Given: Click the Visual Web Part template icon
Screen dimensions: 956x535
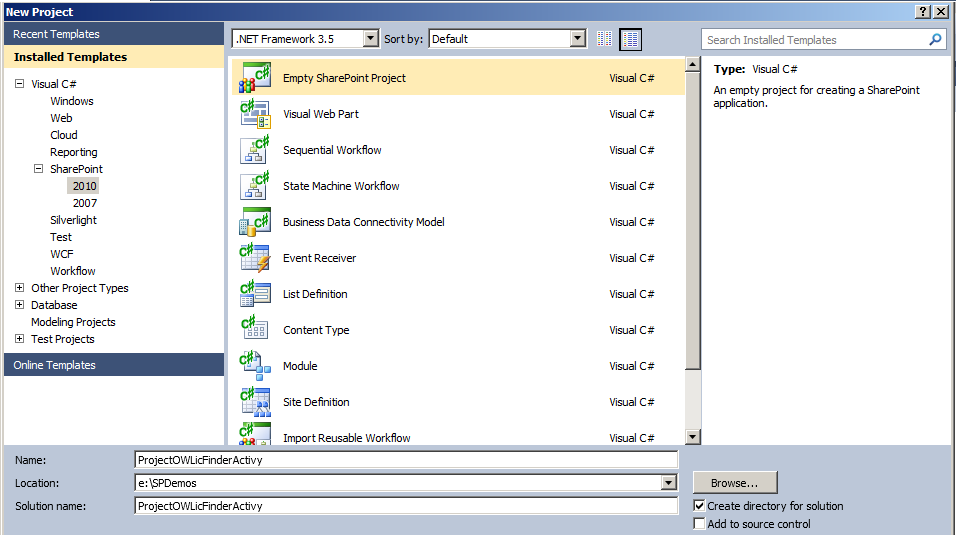Looking at the screenshot, I should click(x=255, y=113).
